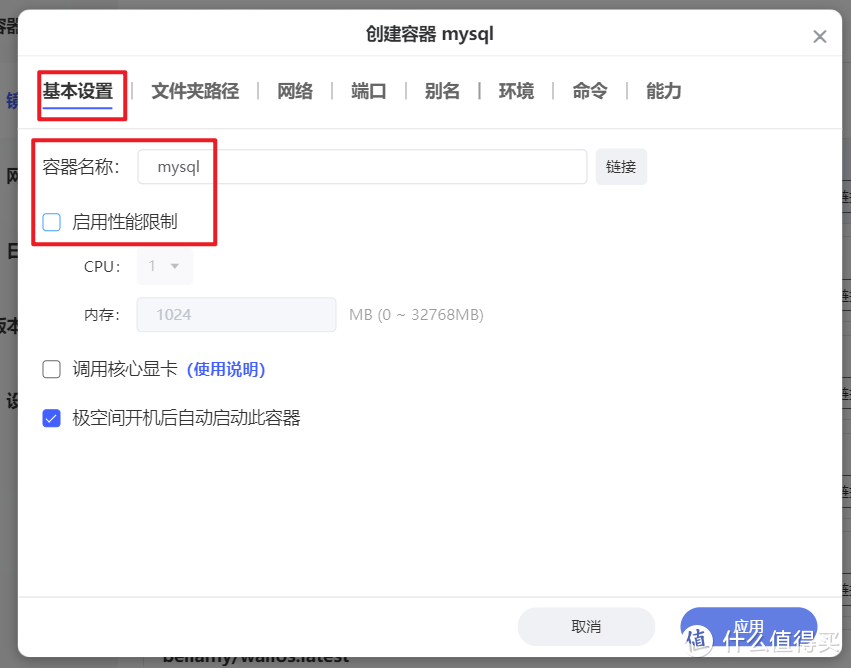
Task: Enable the 启用性能限制 checkbox
Action: [51, 222]
